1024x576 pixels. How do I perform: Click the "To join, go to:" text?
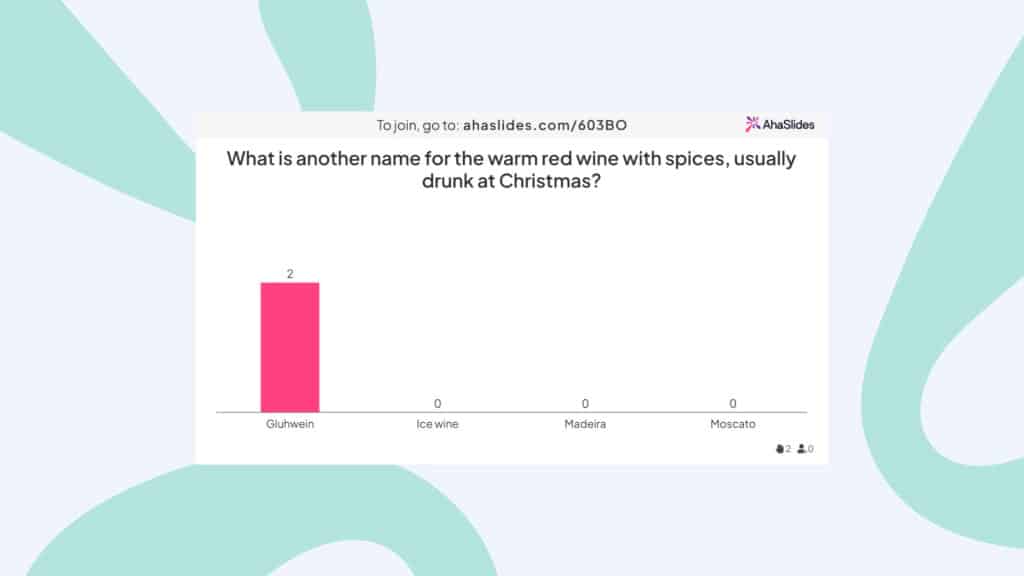418,125
